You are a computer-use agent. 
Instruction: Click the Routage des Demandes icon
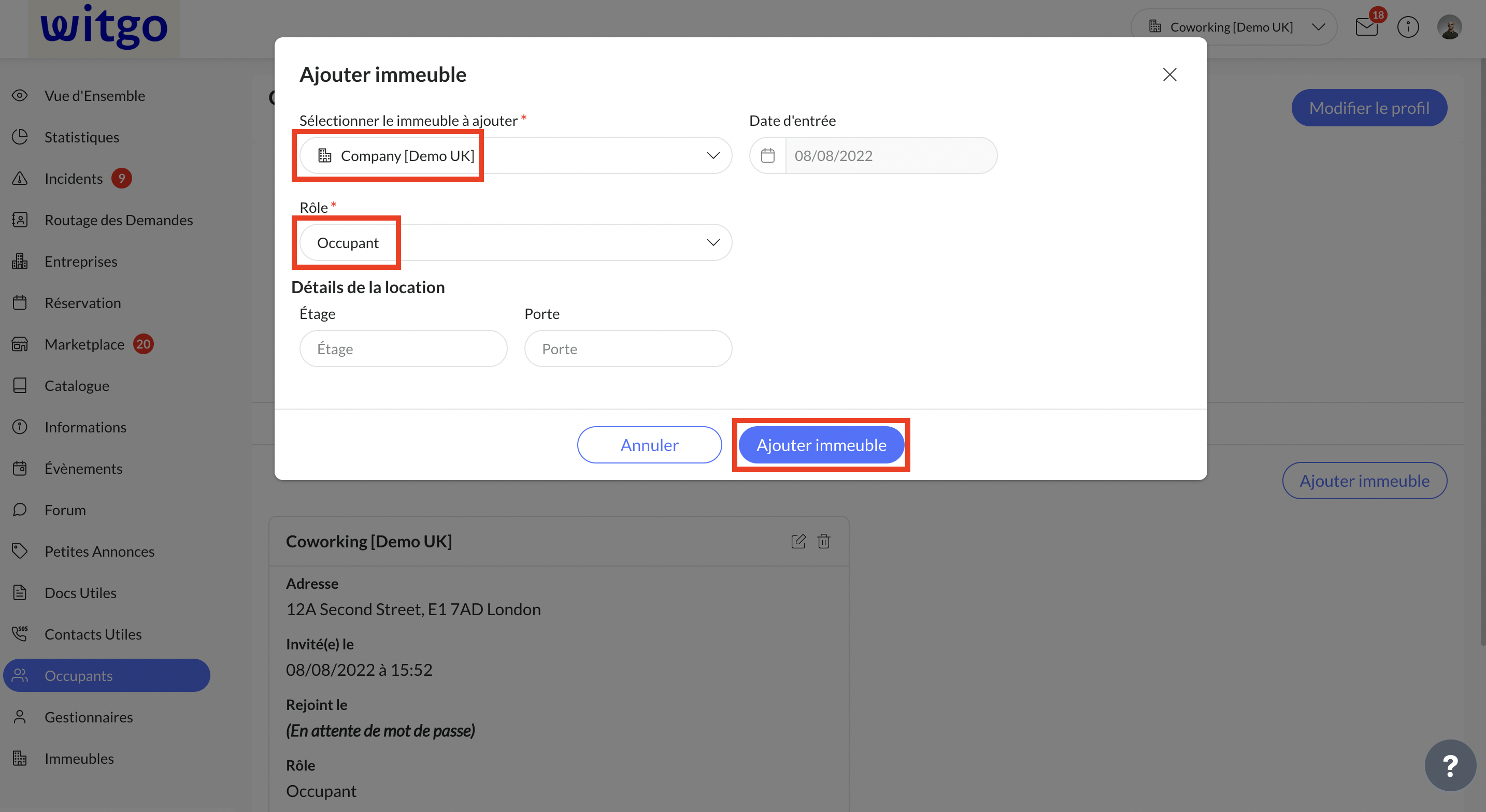click(20, 220)
